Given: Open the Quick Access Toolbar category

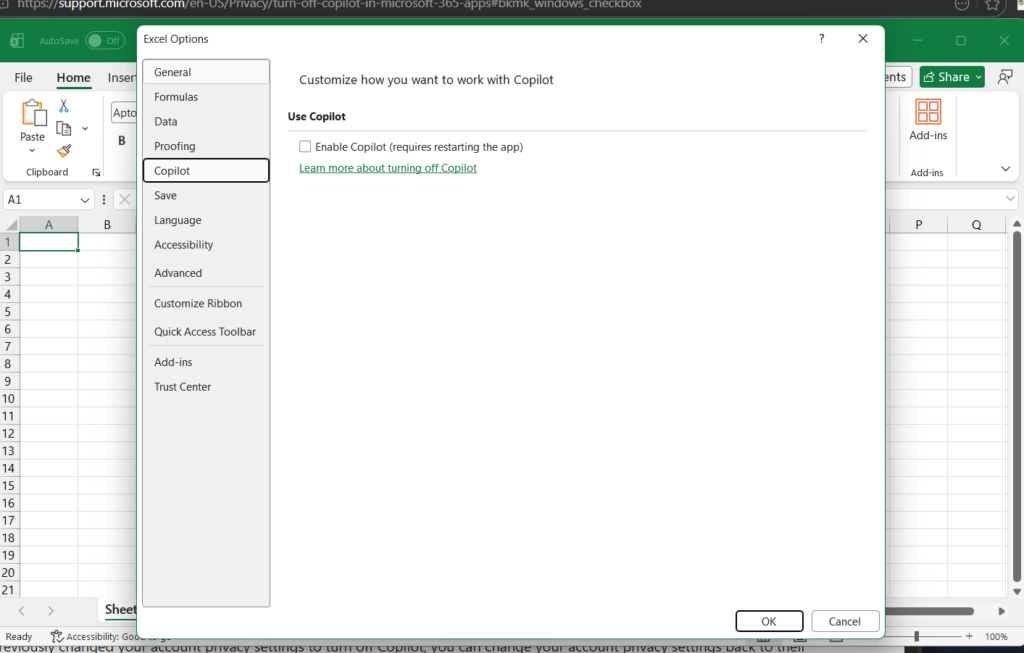Looking at the screenshot, I should [206, 332].
